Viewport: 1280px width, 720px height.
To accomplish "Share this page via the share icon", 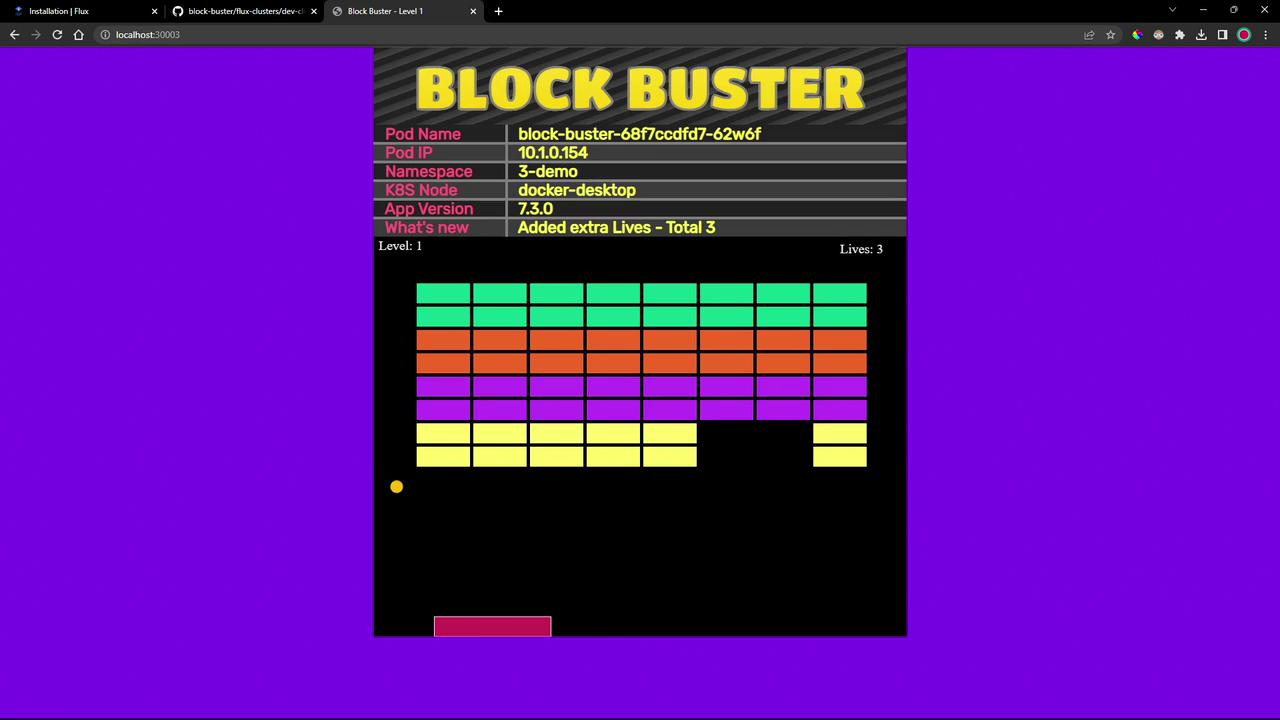I will [x=1089, y=35].
